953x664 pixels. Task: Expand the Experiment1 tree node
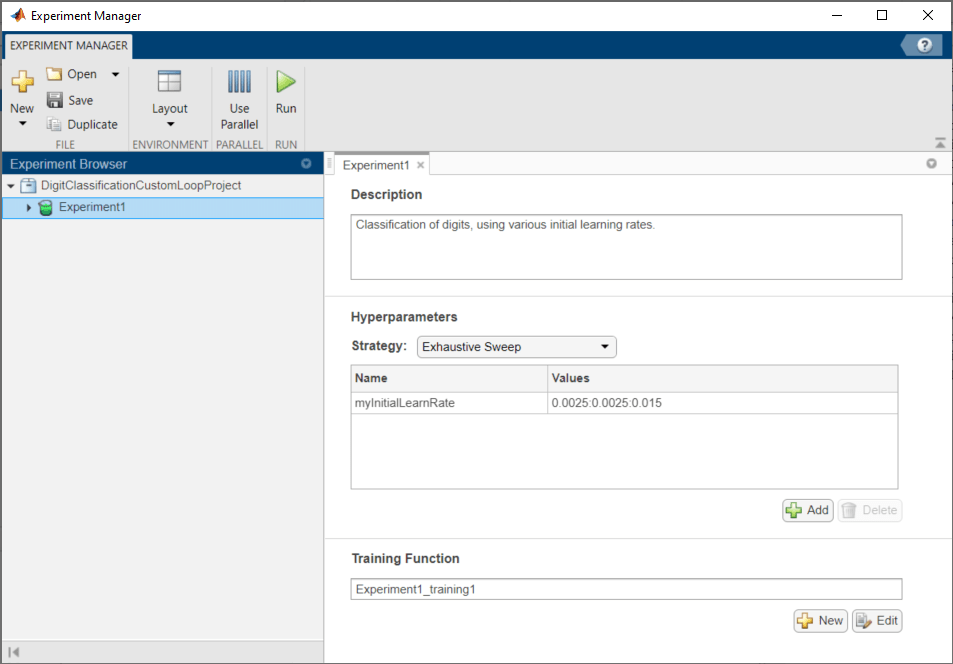tap(28, 207)
